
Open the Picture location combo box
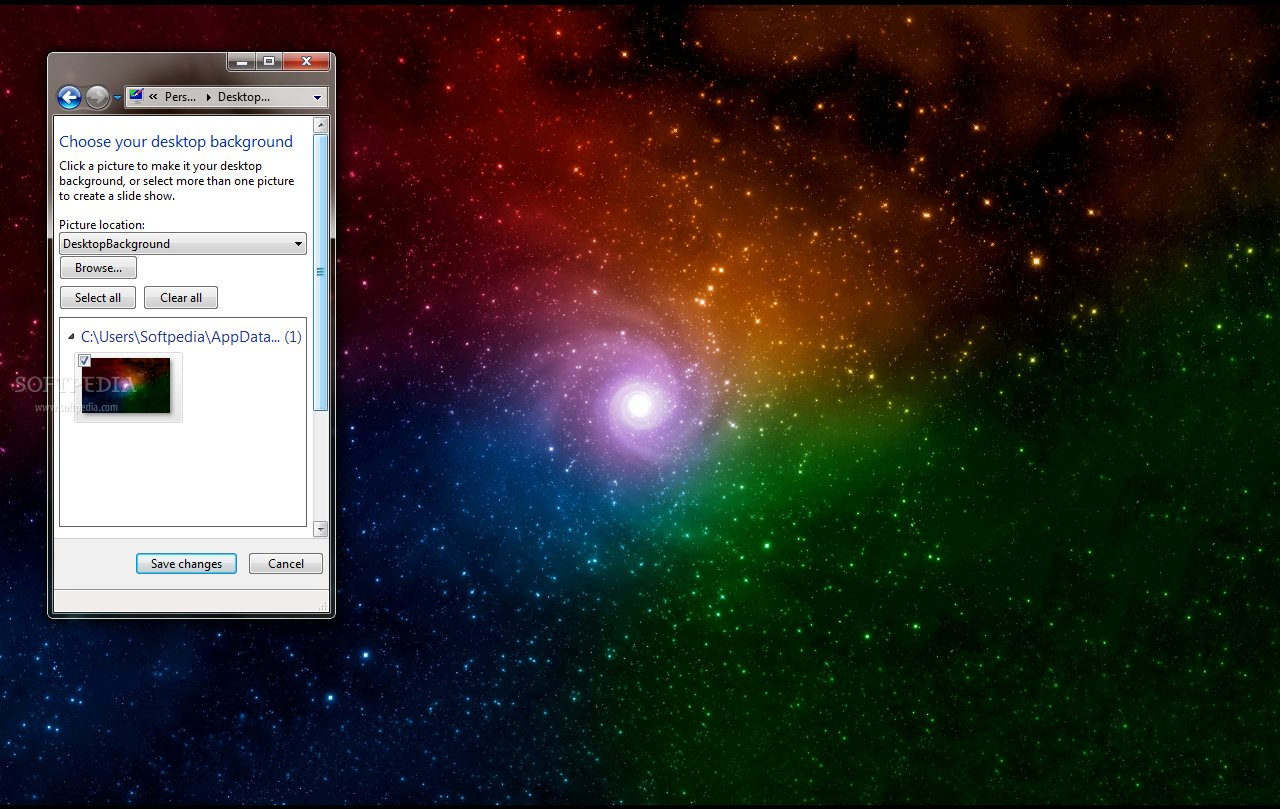183,244
